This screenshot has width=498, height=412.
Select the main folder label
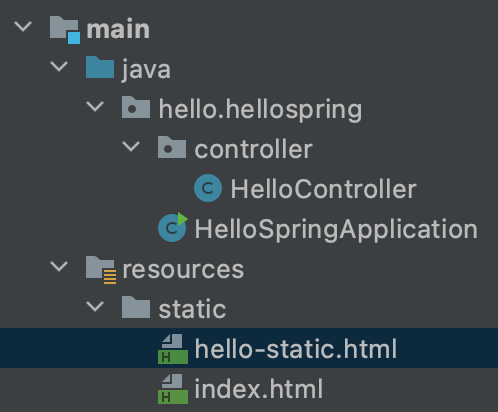(118, 30)
